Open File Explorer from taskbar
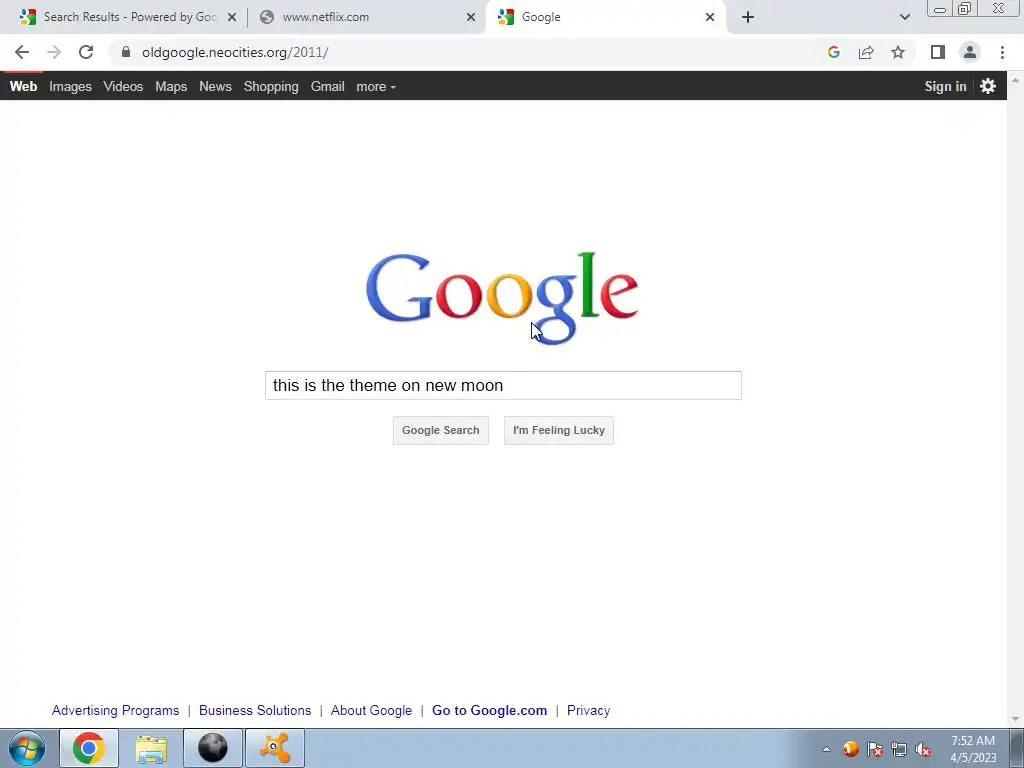 tap(151, 748)
